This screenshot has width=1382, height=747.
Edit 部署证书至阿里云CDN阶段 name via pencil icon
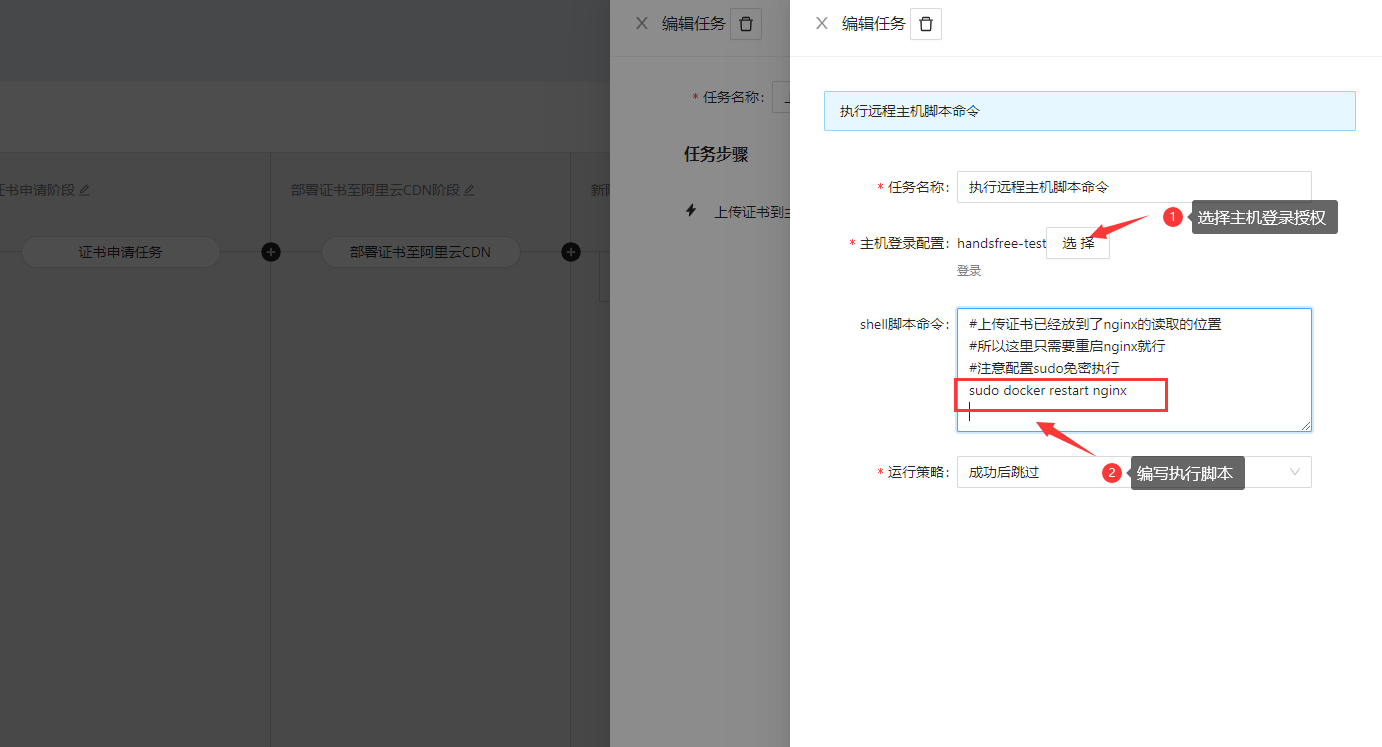click(469, 190)
